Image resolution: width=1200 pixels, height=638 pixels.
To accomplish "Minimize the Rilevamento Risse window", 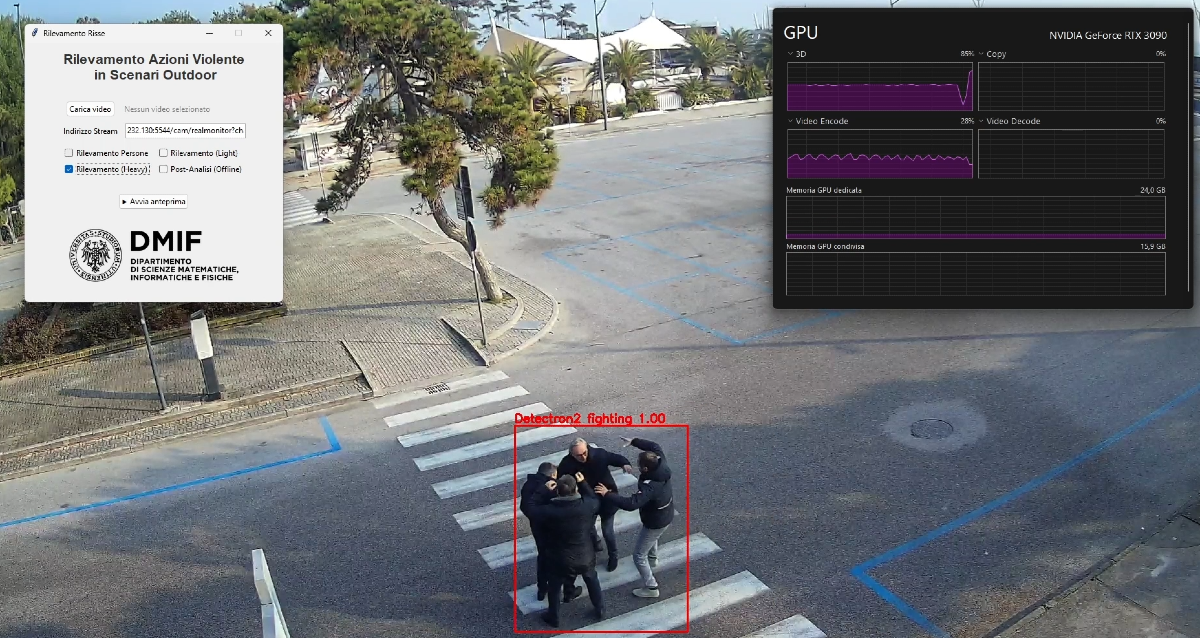I will point(208,33).
